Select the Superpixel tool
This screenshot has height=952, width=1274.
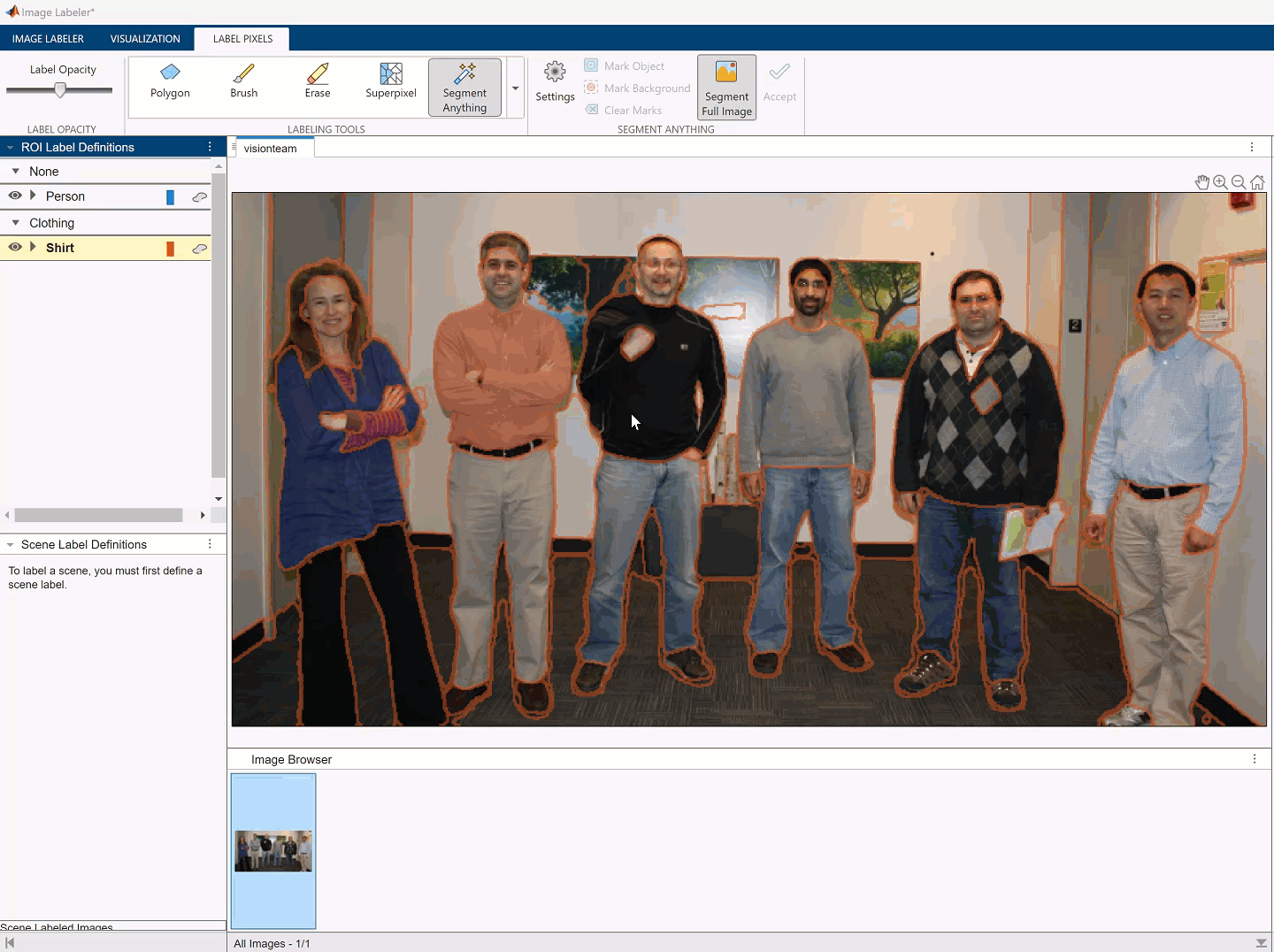[390, 81]
